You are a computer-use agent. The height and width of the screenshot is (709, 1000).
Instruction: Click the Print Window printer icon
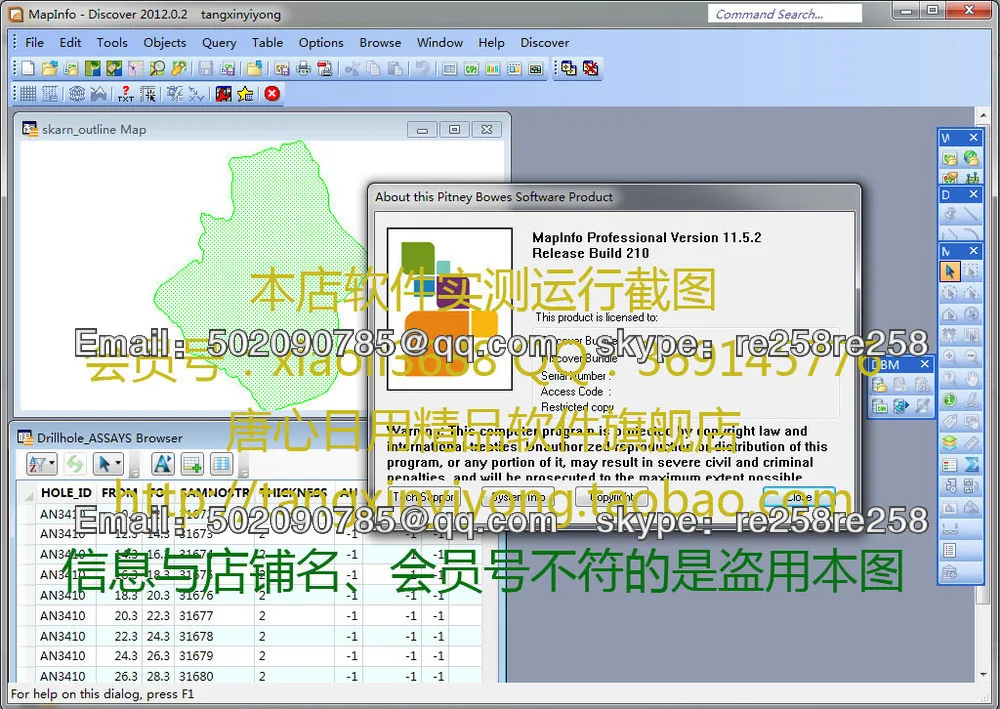(304, 68)
